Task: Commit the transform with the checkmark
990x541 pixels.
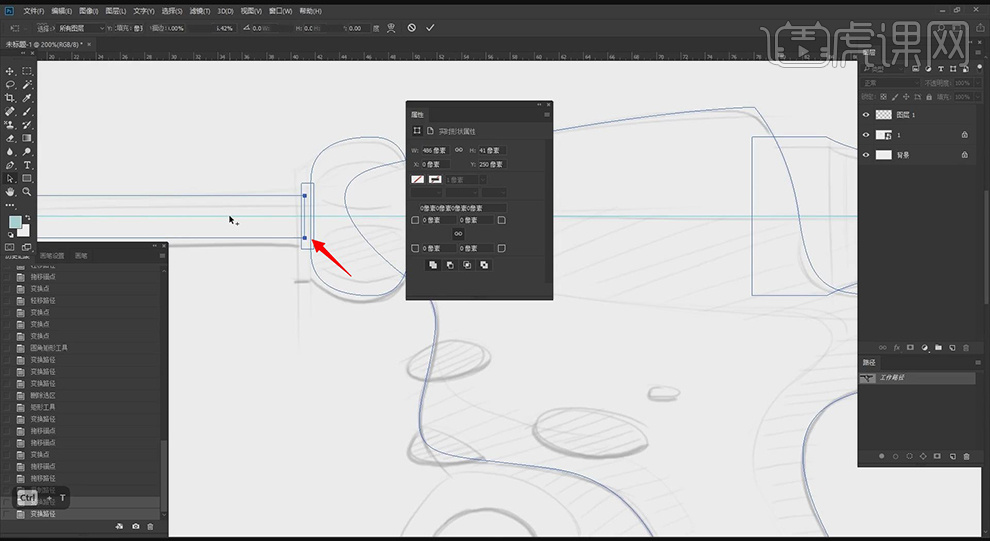Action: (x=430, y=28)
